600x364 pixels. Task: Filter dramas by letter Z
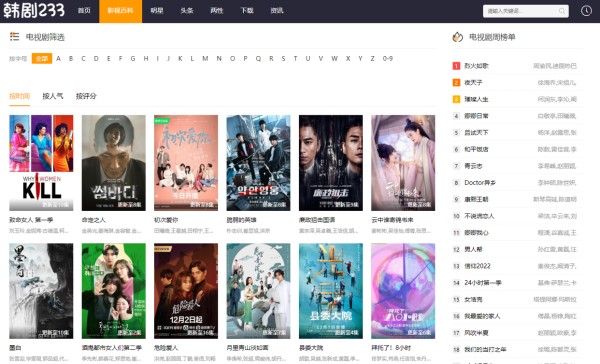click(x=372, y=59)
